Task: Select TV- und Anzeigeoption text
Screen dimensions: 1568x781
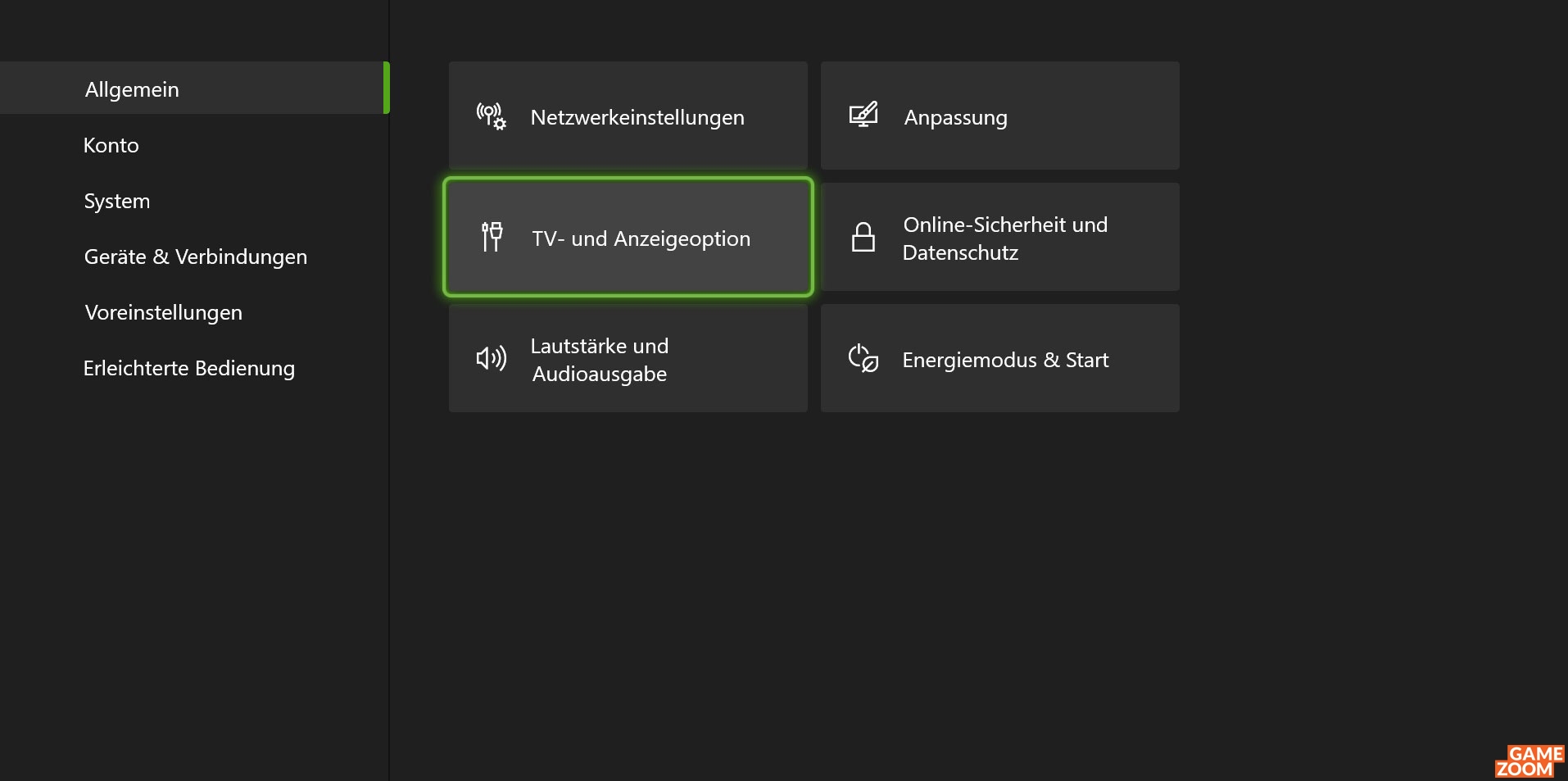Action: coord(641,238)
